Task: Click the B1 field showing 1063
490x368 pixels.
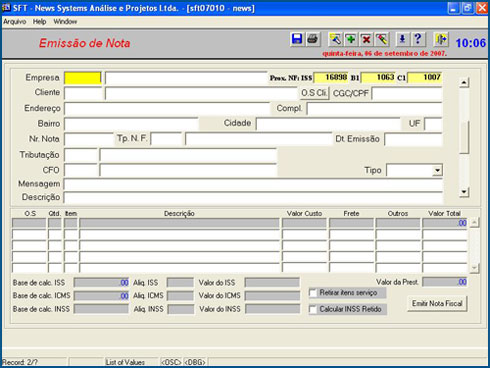Action: coord(378,77)
